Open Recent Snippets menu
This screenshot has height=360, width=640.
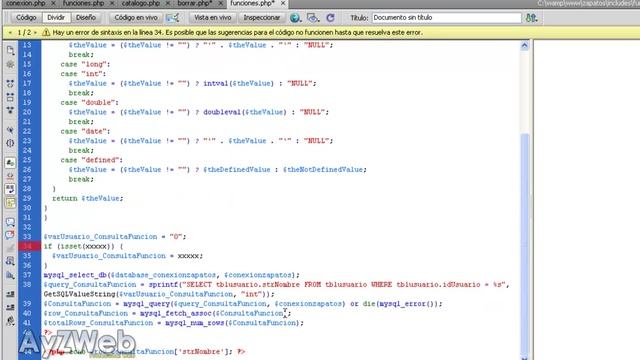click(x=10, y=261)
